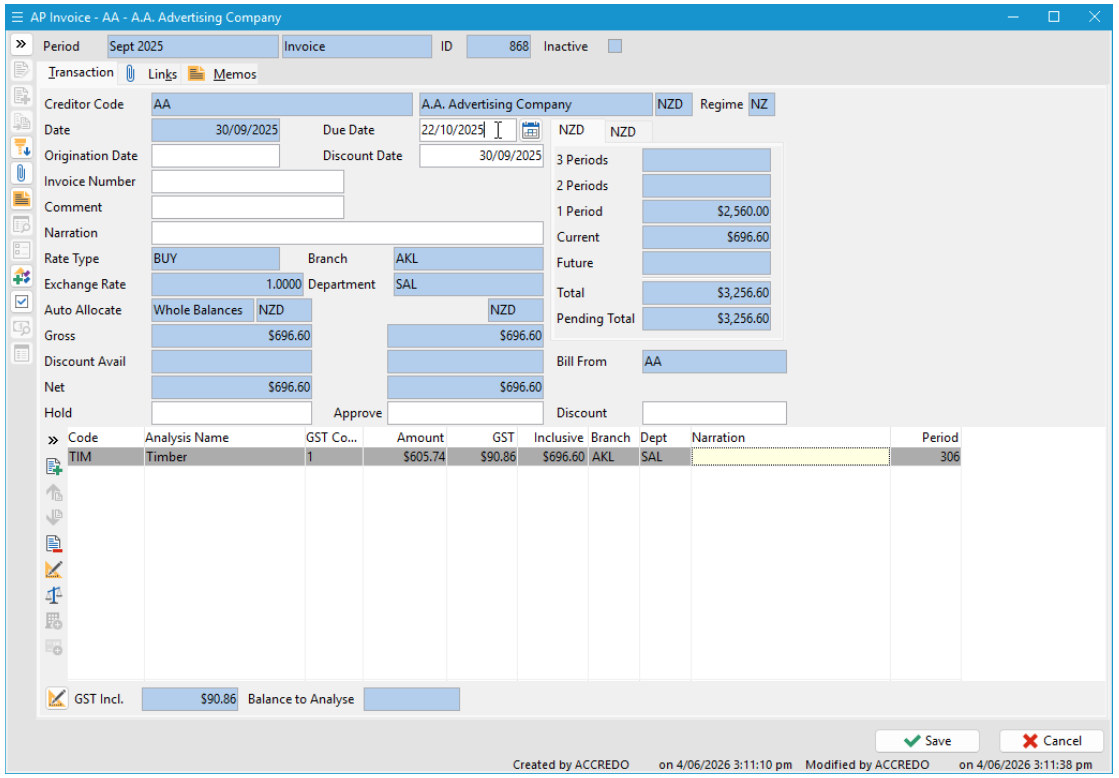Screen dimensions: 1119x778
Task: Open attachments via the sidebar paperclip icon
Action: coord(21,173)
